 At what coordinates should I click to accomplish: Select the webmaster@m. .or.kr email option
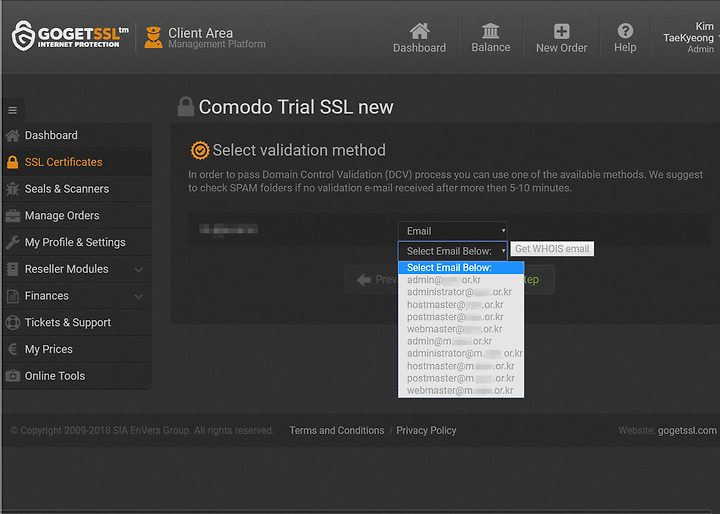tap(461, 391)
